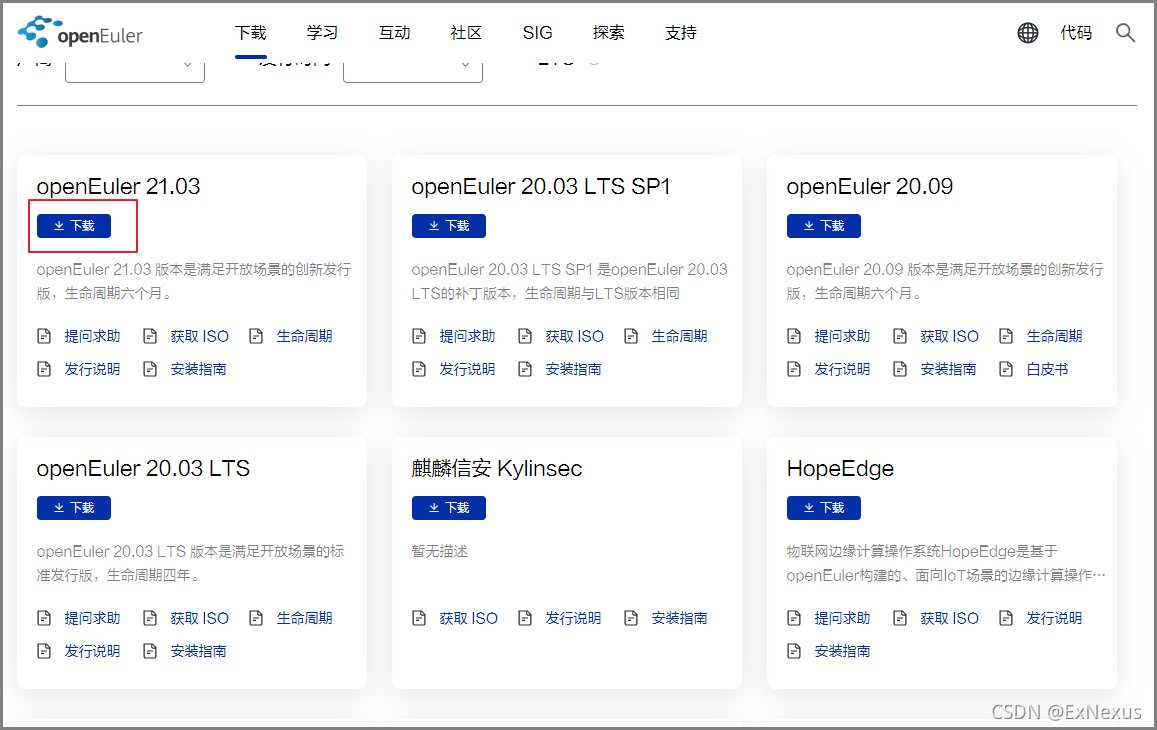Viewport: 1157px width, 730px height.
Task: Click 获取 ISO document icon in Kylinsec card
Action: coord(419,619)
